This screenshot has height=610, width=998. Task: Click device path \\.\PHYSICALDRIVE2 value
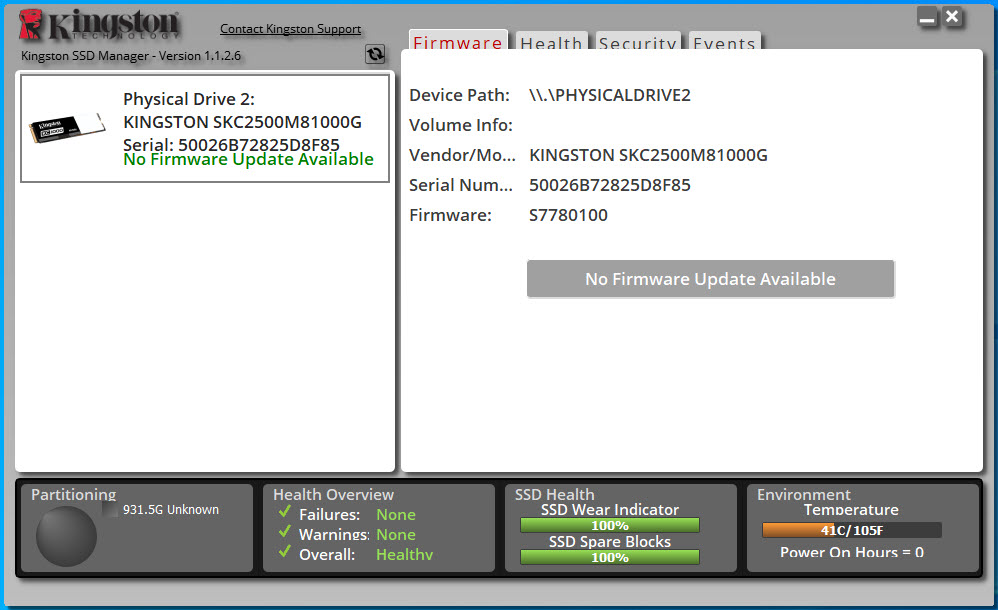point(610,95)
